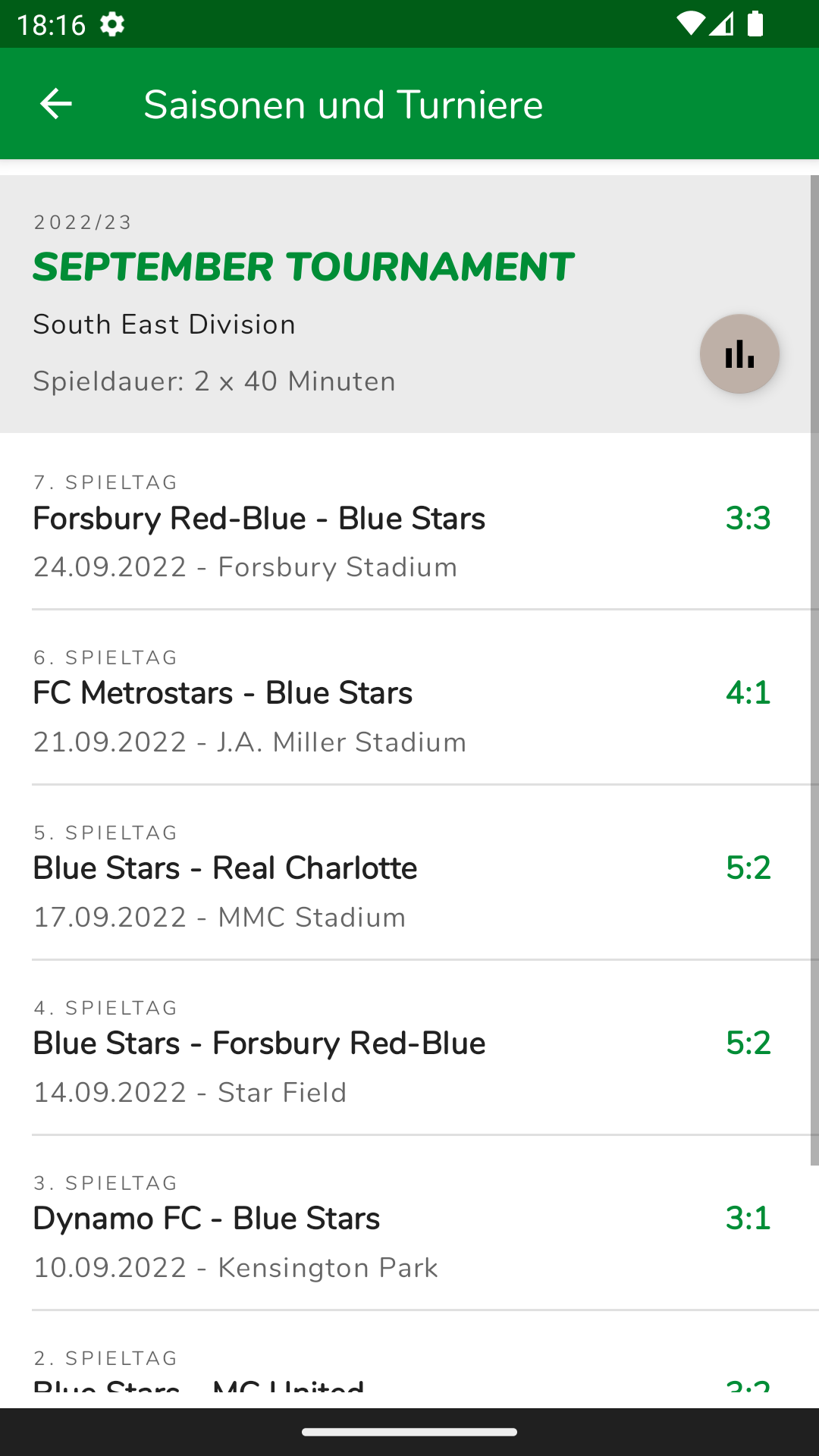Image resolution: width=819 pixels, height=1456 pixels.
Task: Tap the battery status icon
Action: tap(755, 24)
